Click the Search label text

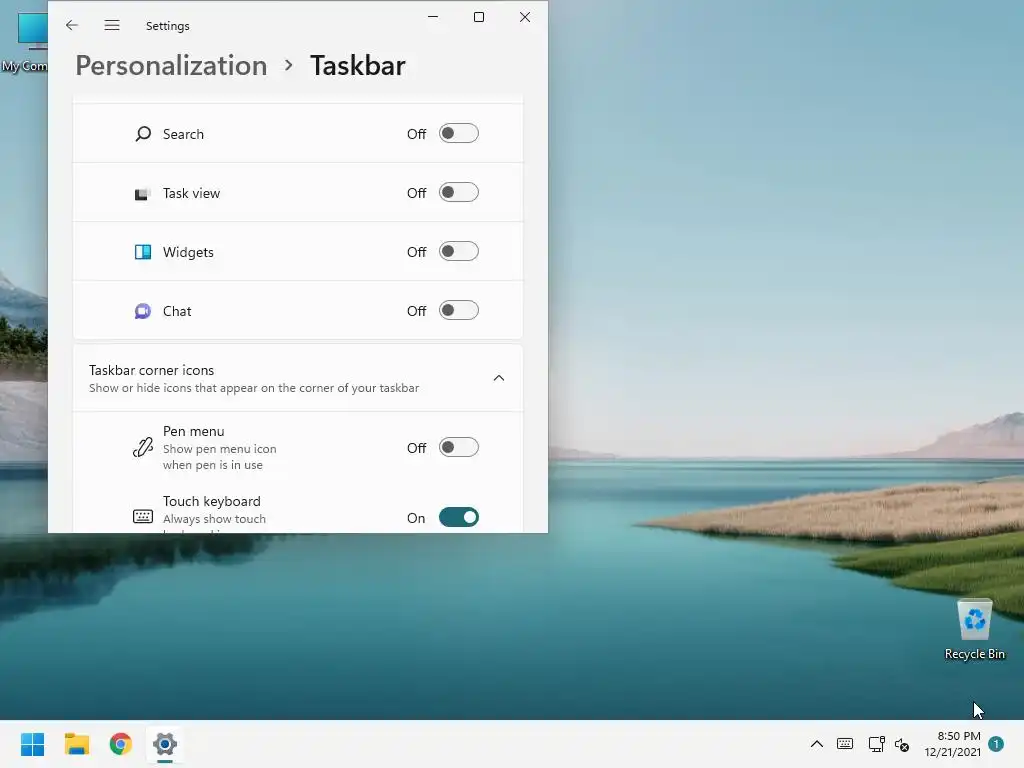tap(183, 134)
